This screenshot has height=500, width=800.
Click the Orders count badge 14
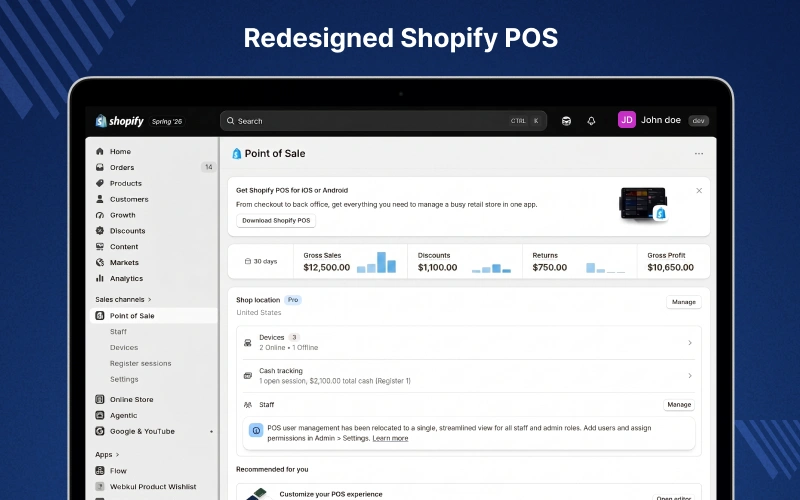(208, 167)
